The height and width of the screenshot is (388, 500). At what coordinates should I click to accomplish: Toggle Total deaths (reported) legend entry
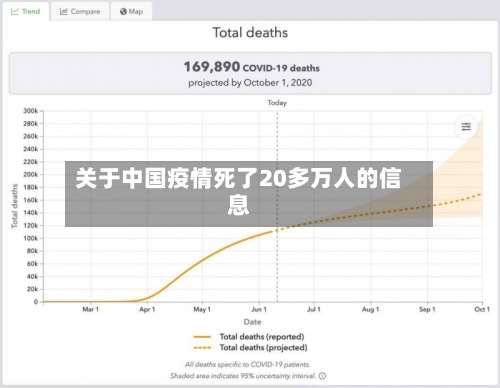point(249,337)
